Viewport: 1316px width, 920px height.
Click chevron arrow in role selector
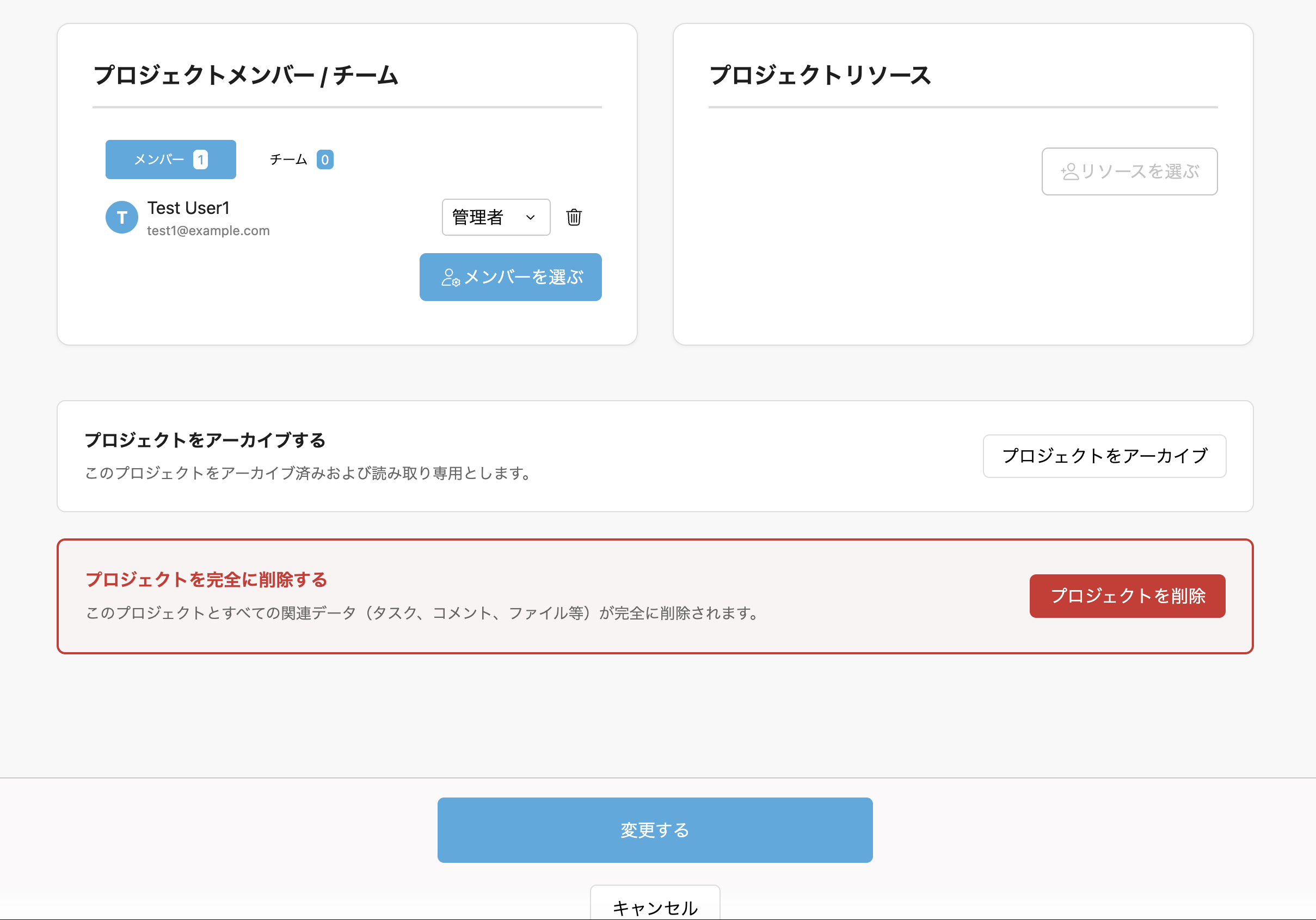(x=530, y=217)
